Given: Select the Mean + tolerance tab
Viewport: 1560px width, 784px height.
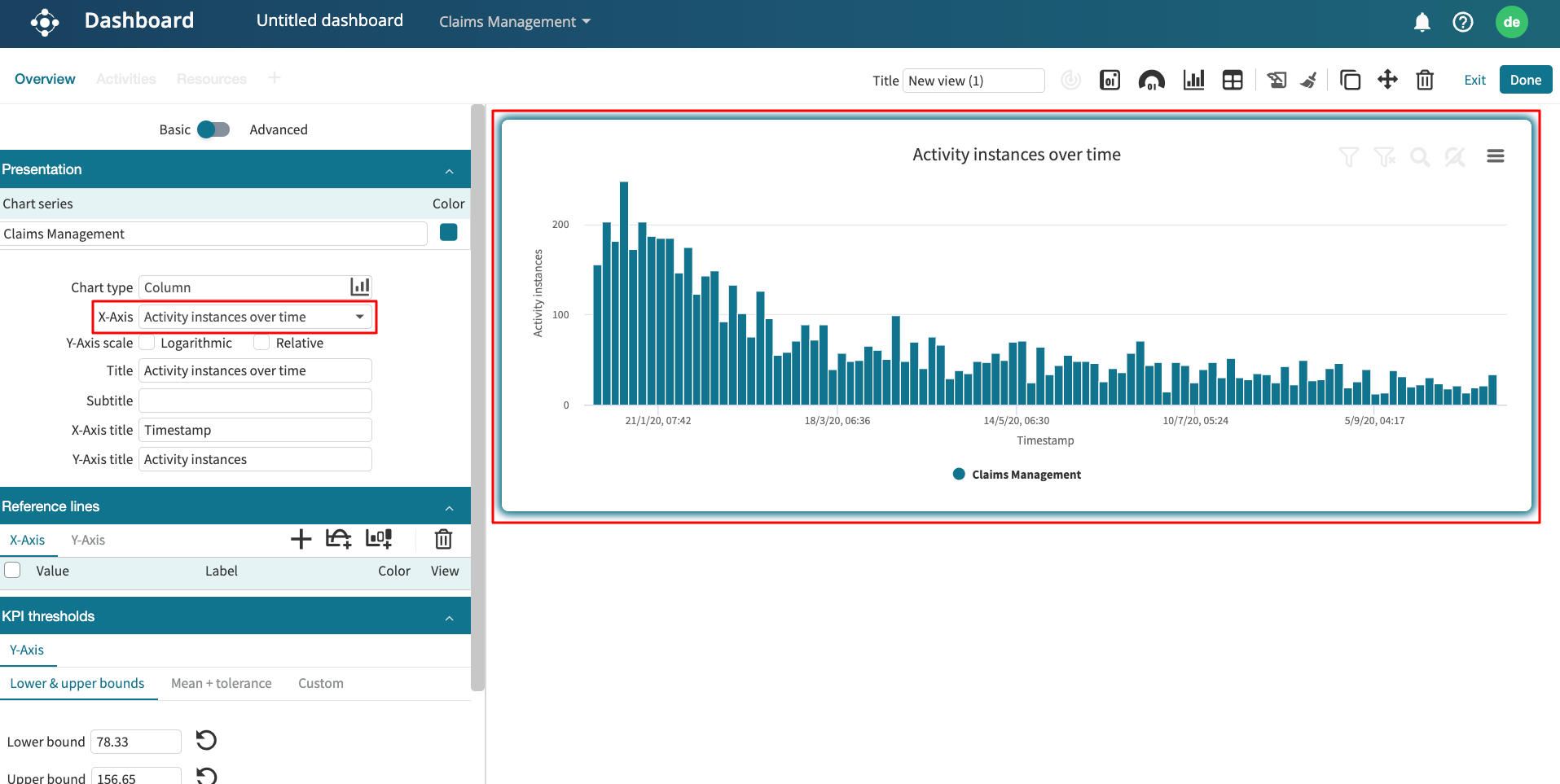Looking at the screenshot, I should [221, 683].
